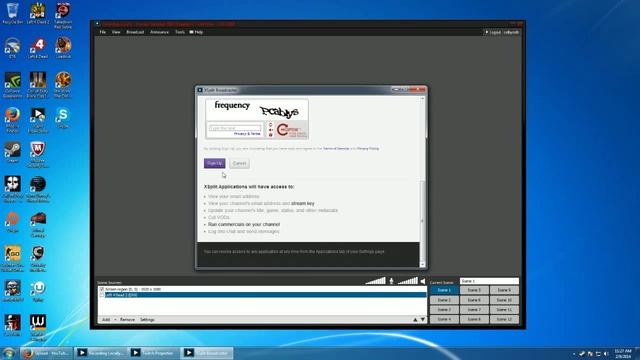Open the GeForce Experience desktop shortcut
The width and height of the screenshot is (640, 360).
[x=12, y=84]
